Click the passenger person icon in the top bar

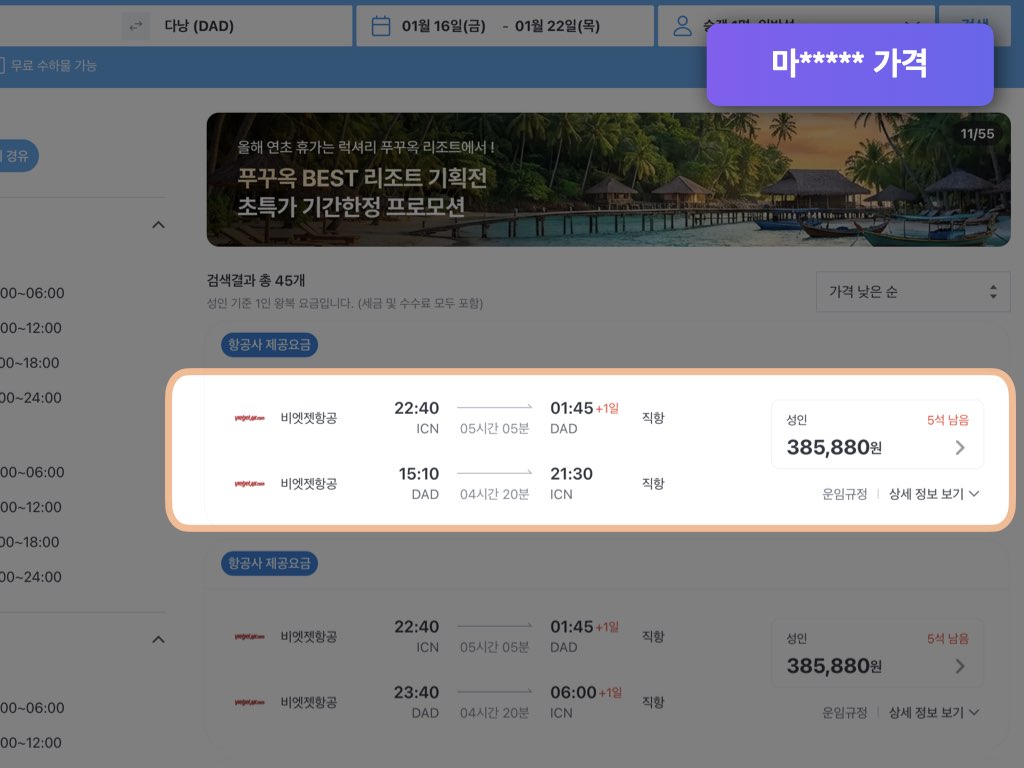pos(682,25)
